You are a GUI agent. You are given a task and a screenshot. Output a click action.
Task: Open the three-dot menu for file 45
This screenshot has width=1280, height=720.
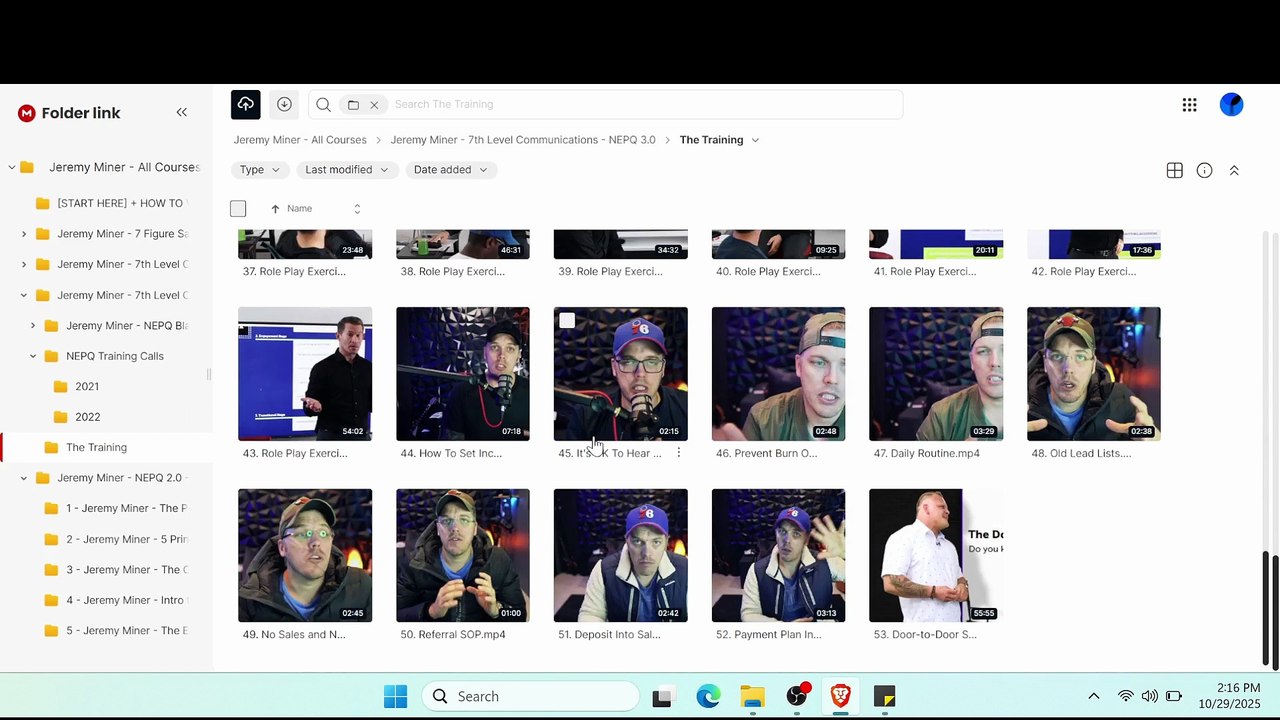(x=679, y=453)
